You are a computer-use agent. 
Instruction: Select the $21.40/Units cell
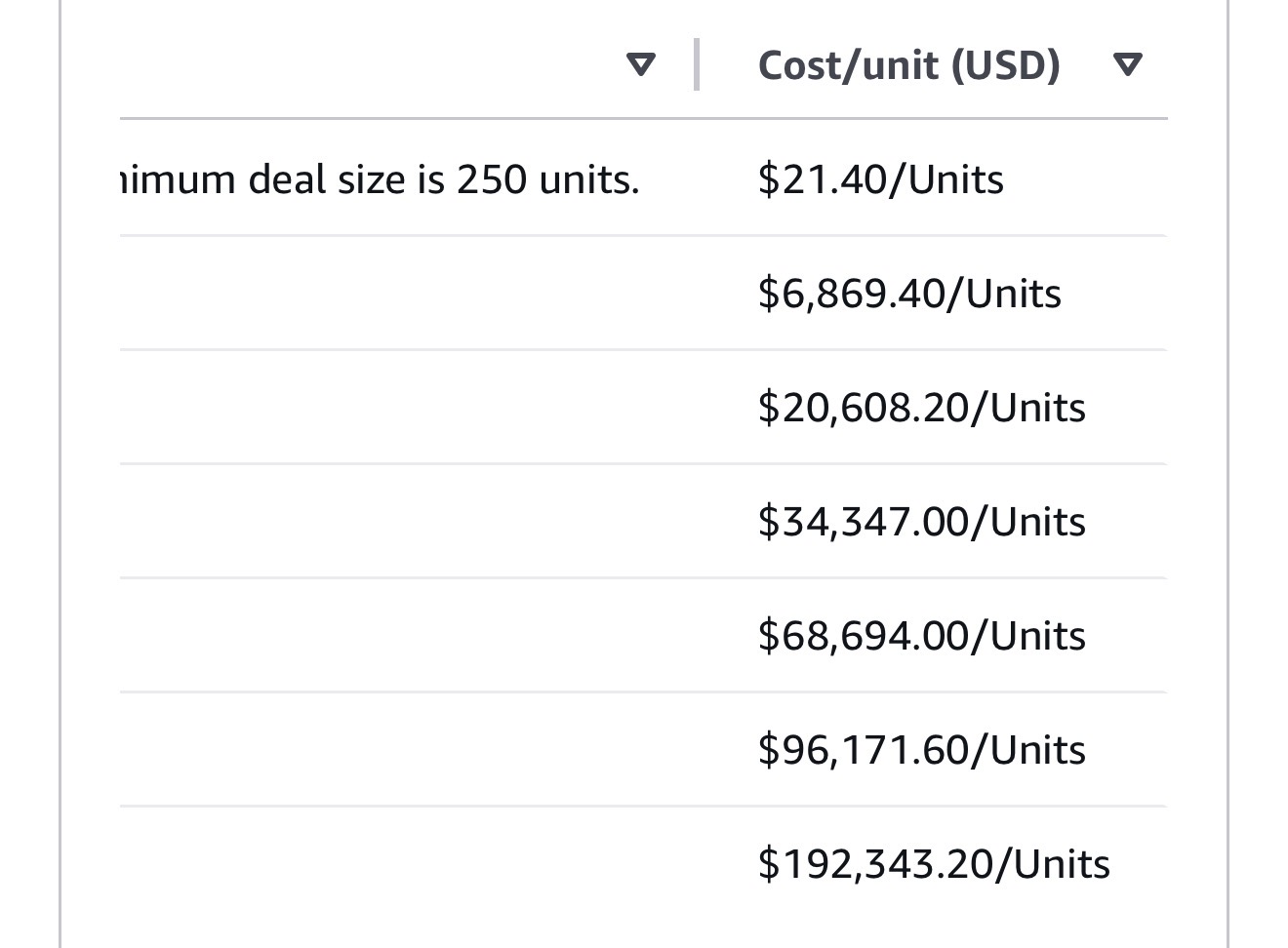[880, 179]
